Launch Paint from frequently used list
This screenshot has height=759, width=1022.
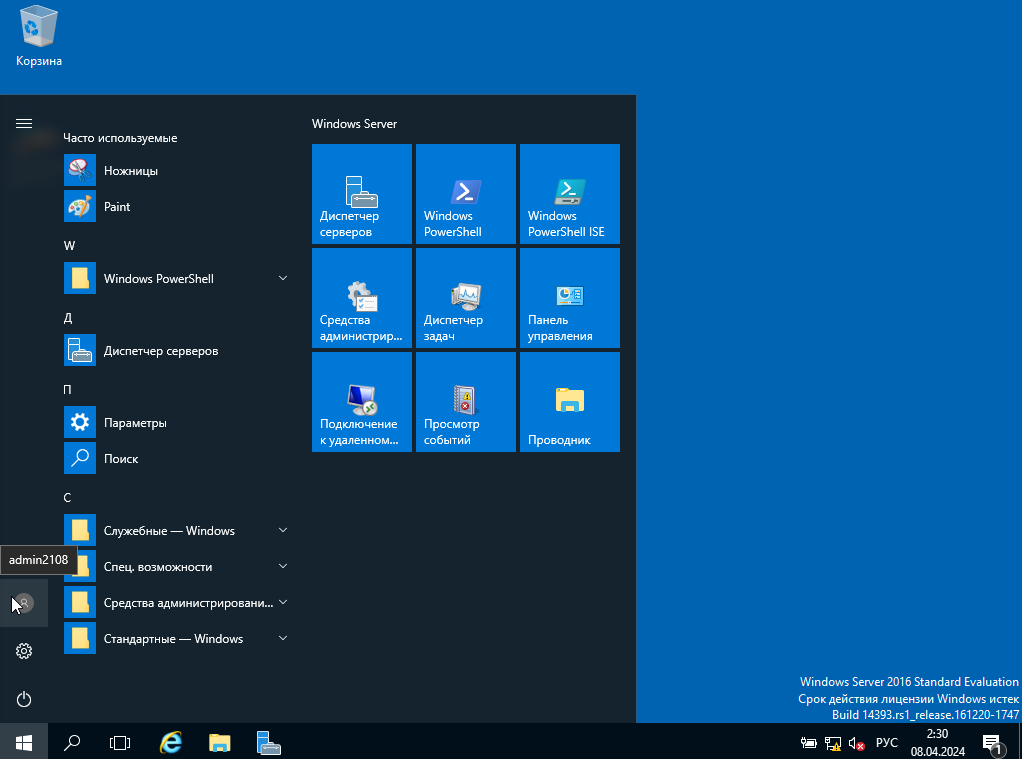pos(178,206)
